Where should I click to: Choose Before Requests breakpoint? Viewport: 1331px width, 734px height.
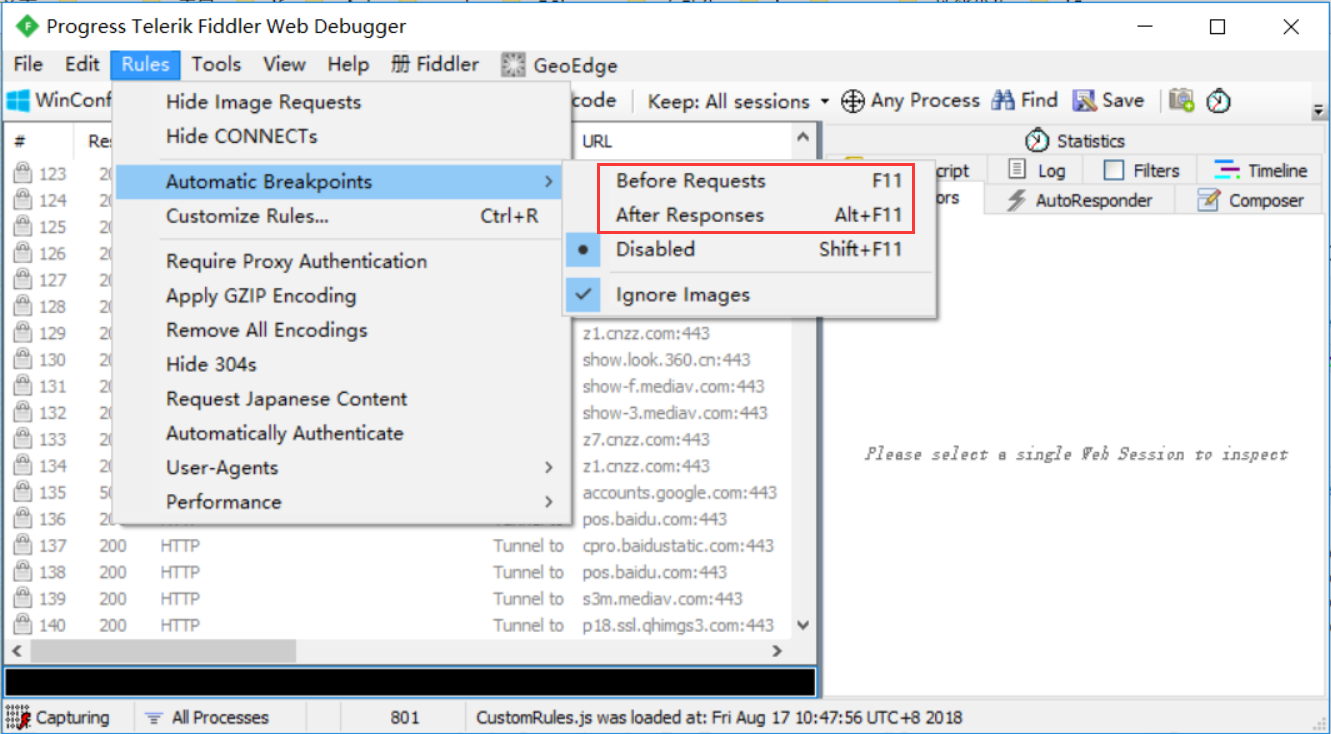(750, 181)
